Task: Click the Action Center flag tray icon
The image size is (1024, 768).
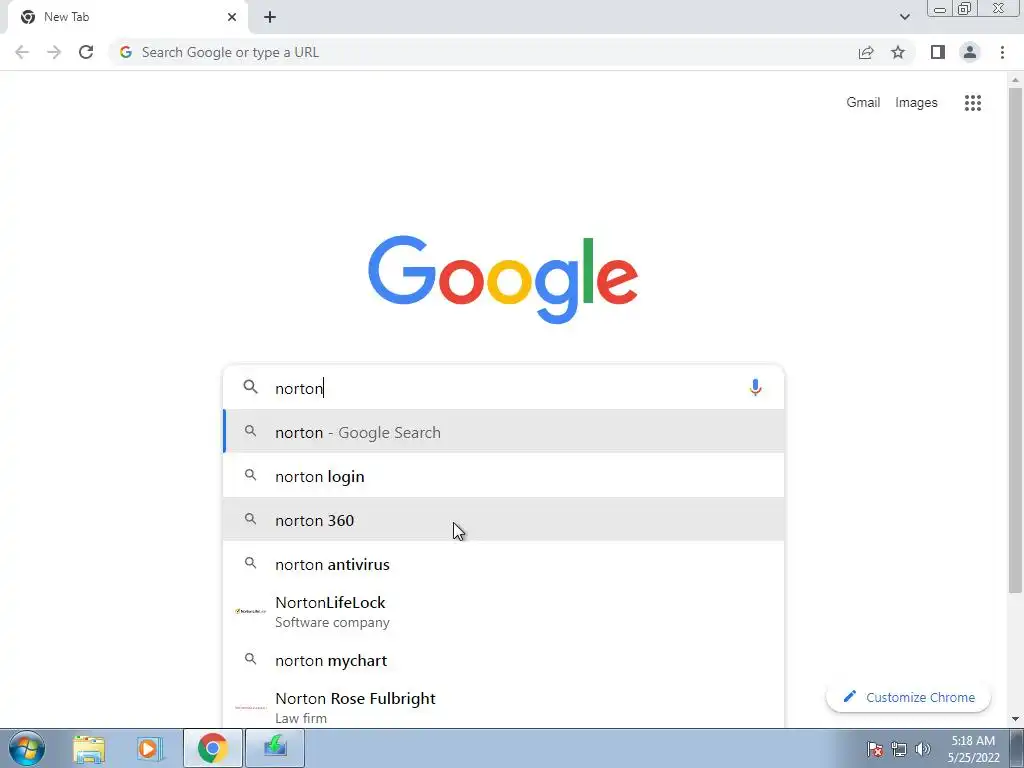Action: point(875,748)
